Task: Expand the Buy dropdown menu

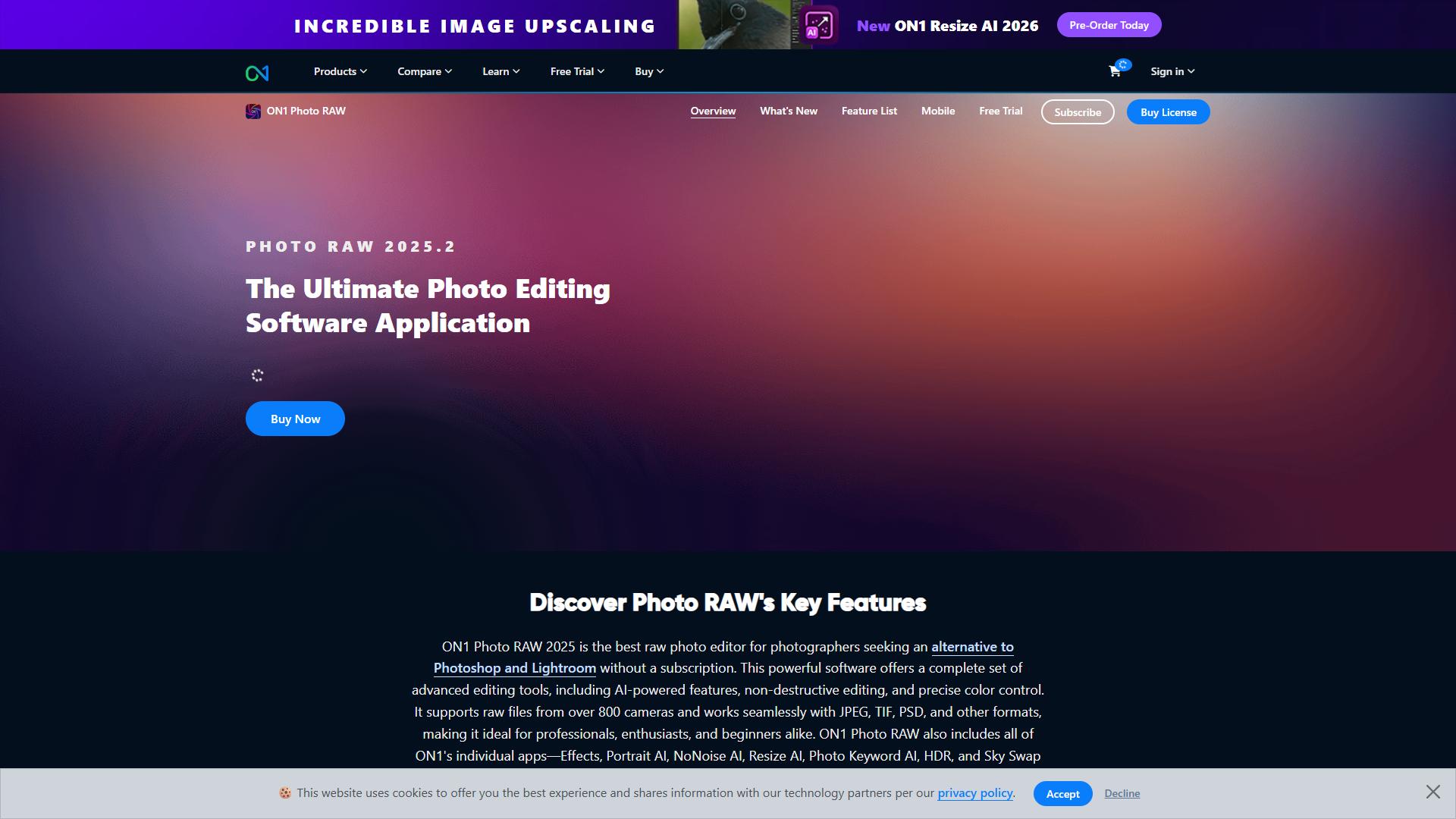Action: click(649, 71)
